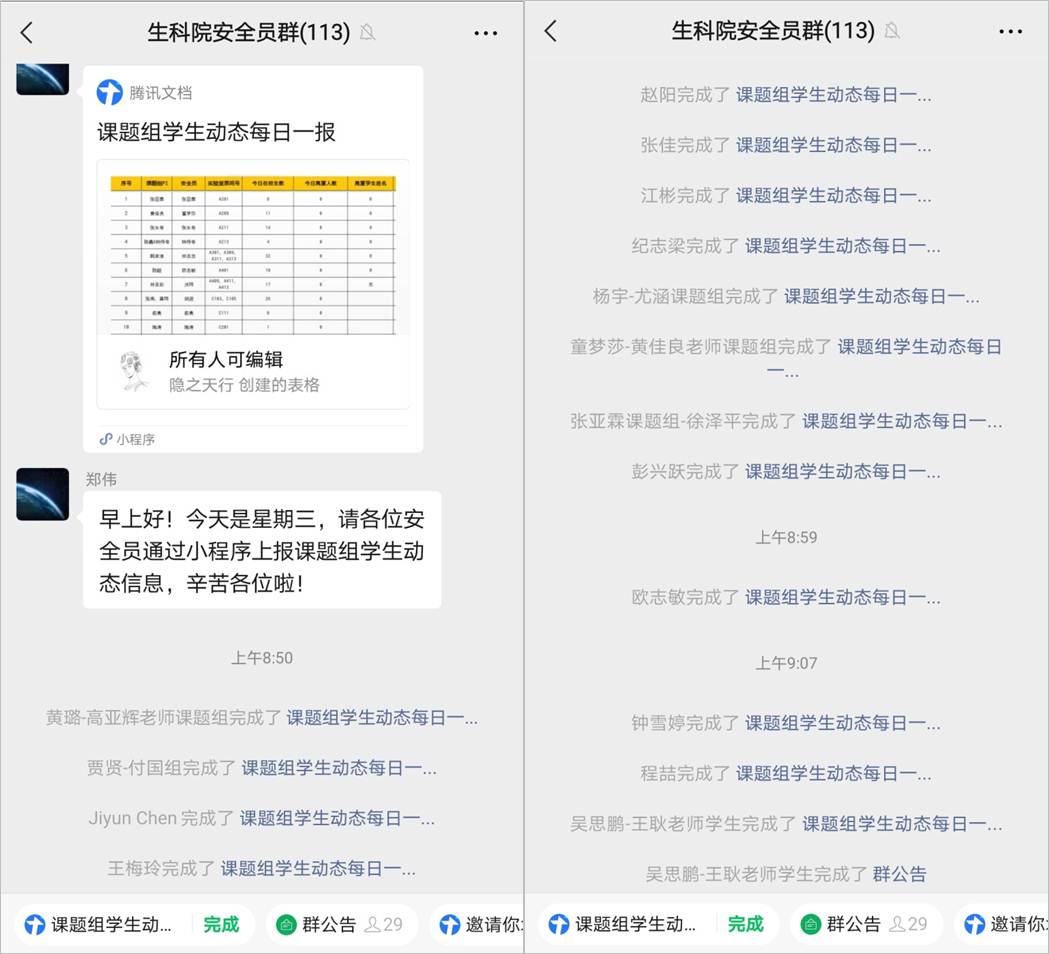
Task: Tap the back arrow in left chat header
Action: tap(27, 32)
